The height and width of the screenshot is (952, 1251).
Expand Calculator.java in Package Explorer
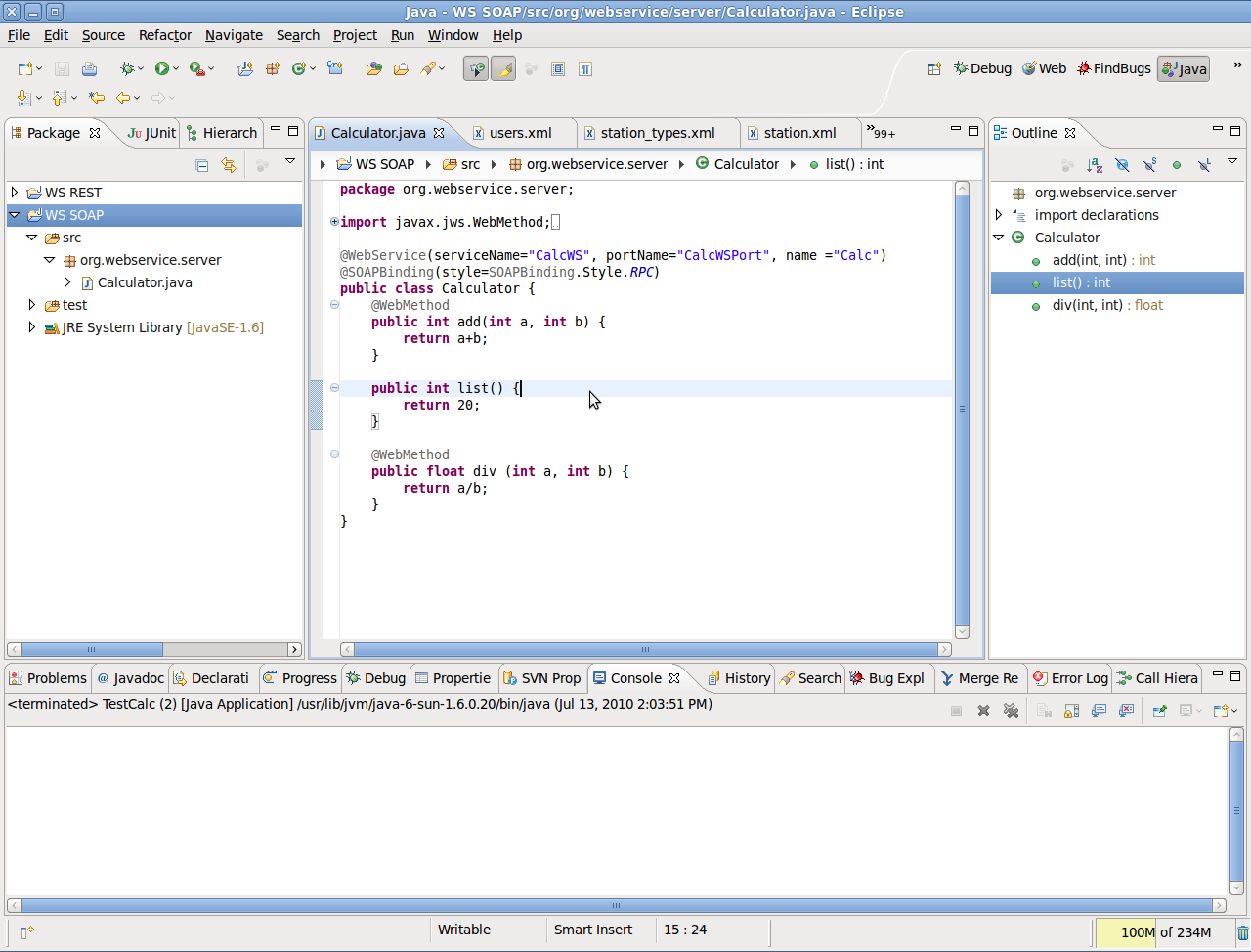[x=67, y=282]
